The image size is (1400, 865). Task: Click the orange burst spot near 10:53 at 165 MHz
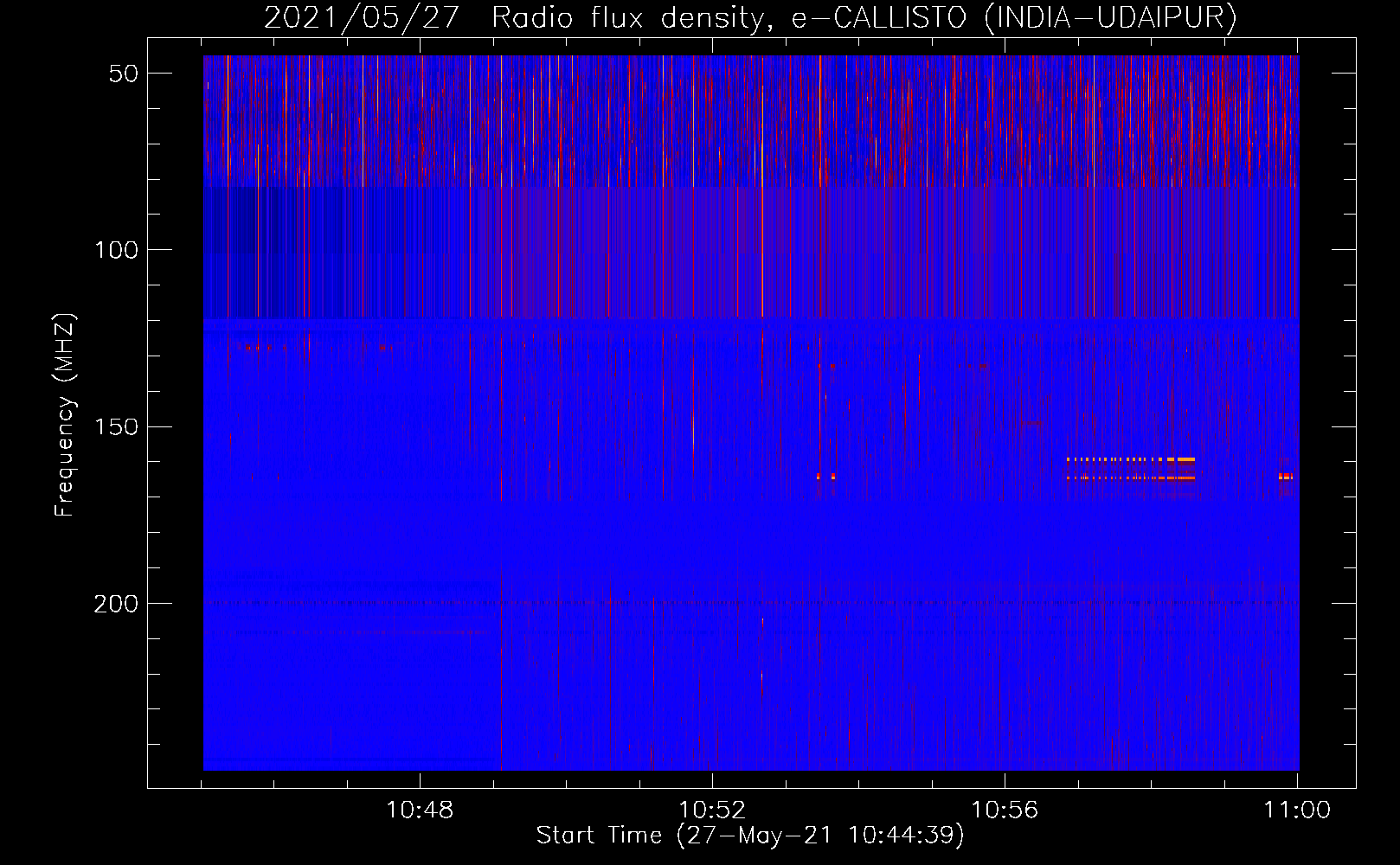pos(826,476)
